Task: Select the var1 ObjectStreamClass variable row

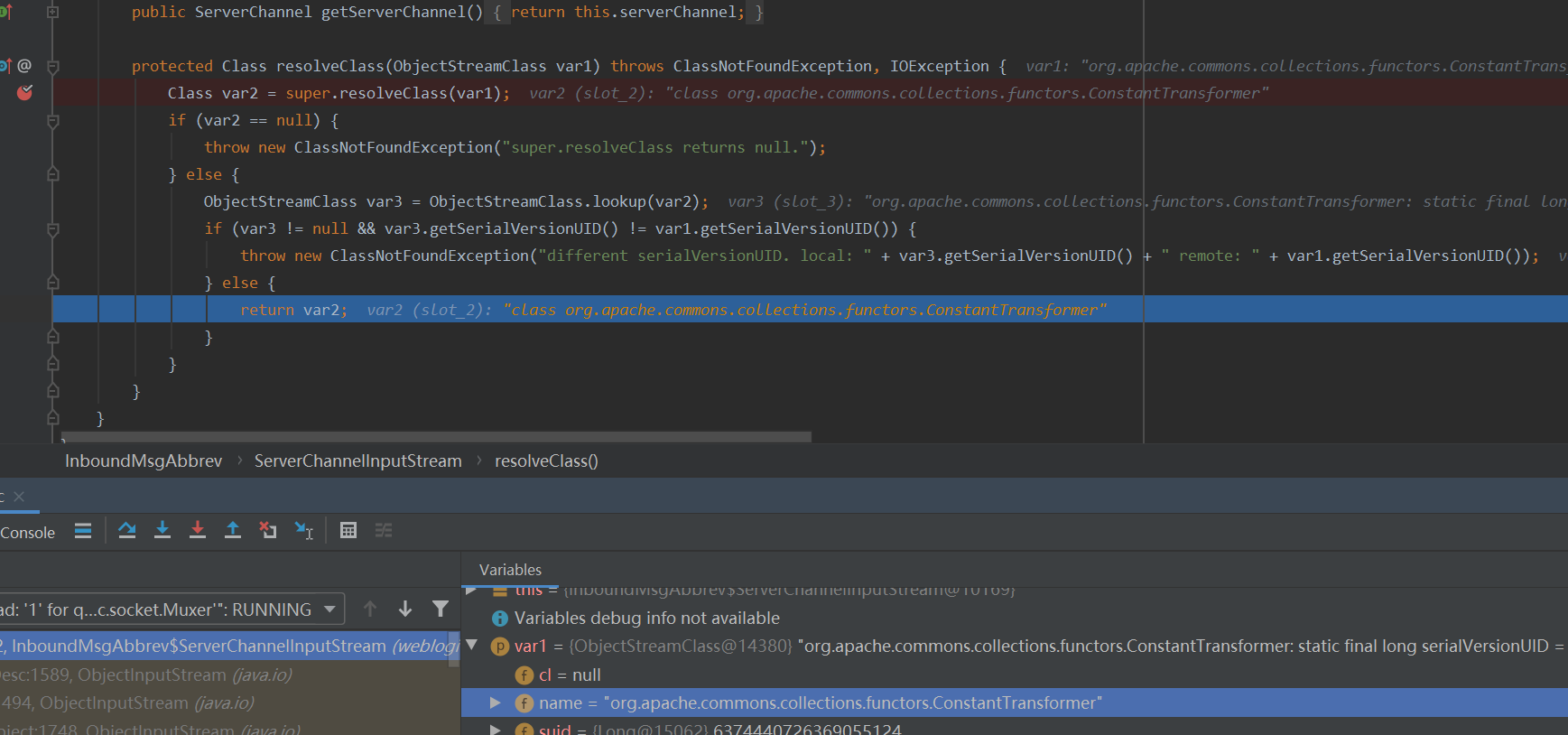Action: click(1015, 646)
